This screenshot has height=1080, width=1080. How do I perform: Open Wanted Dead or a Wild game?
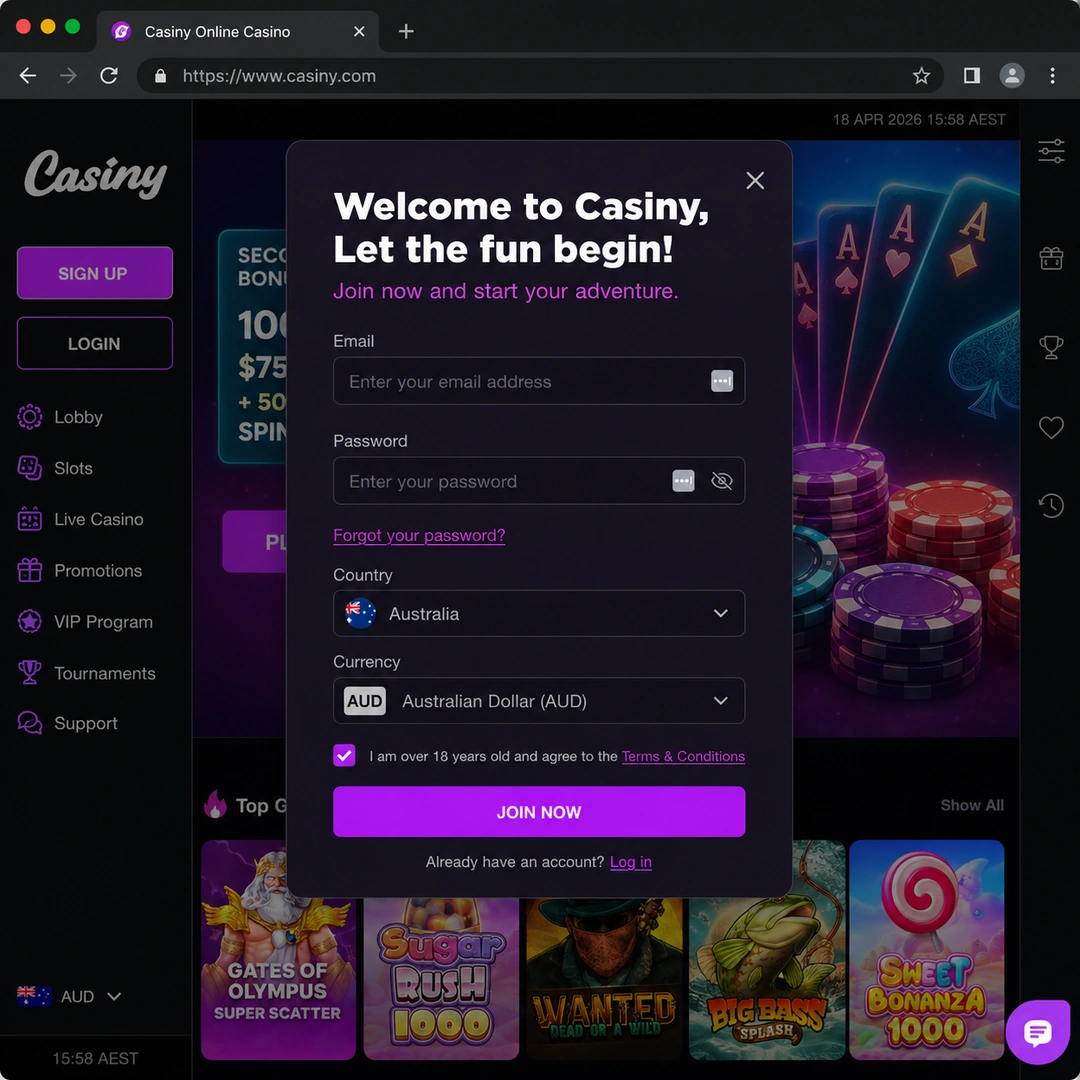coord(604,978)
